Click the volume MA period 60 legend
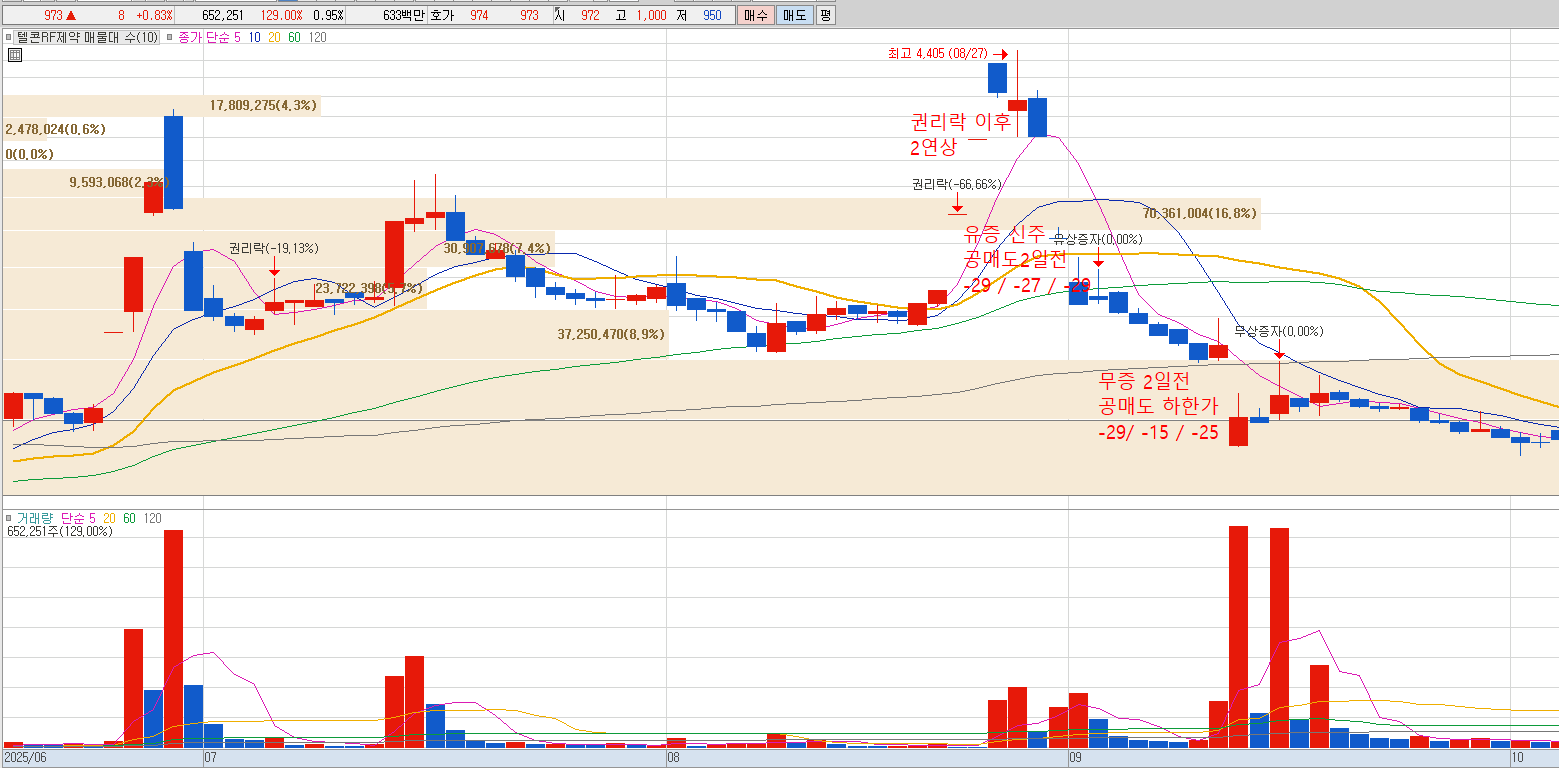The width and height of the screenshot is (1559, 768). (130, 518)
